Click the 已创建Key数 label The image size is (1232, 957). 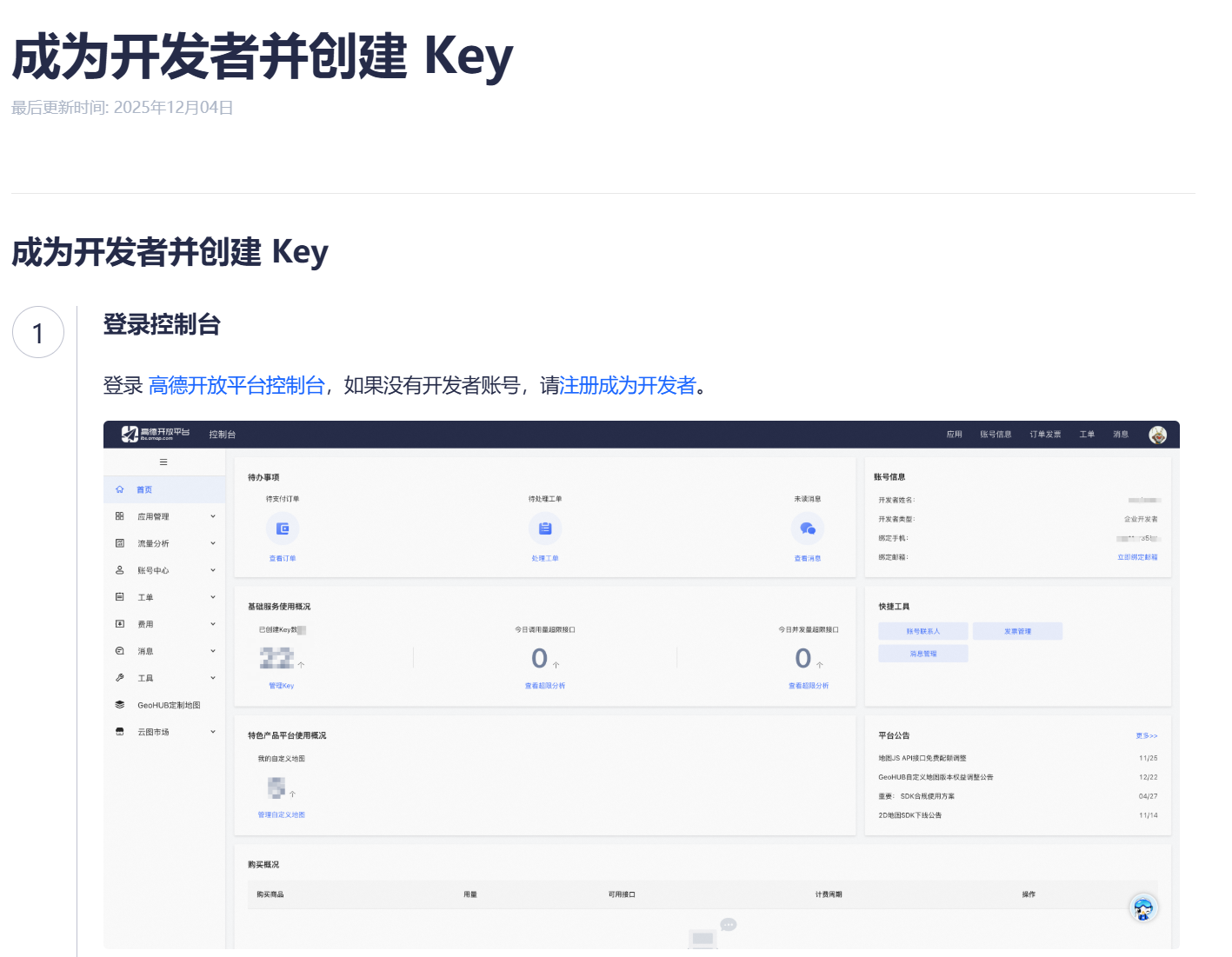(278, 630)
